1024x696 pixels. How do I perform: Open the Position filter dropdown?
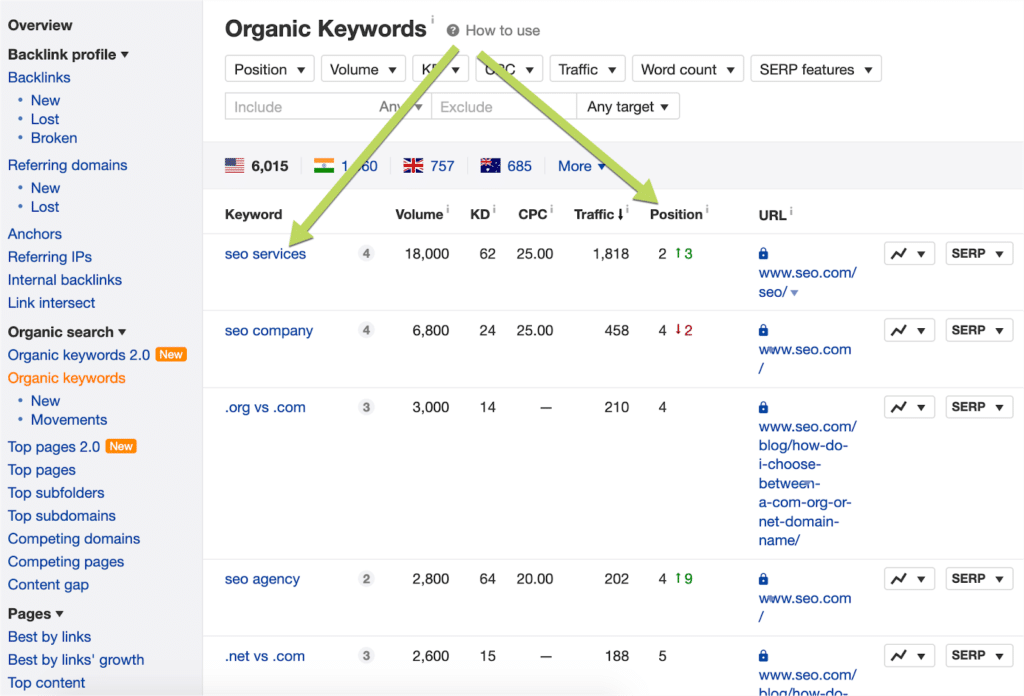click(x=270, y=69)
